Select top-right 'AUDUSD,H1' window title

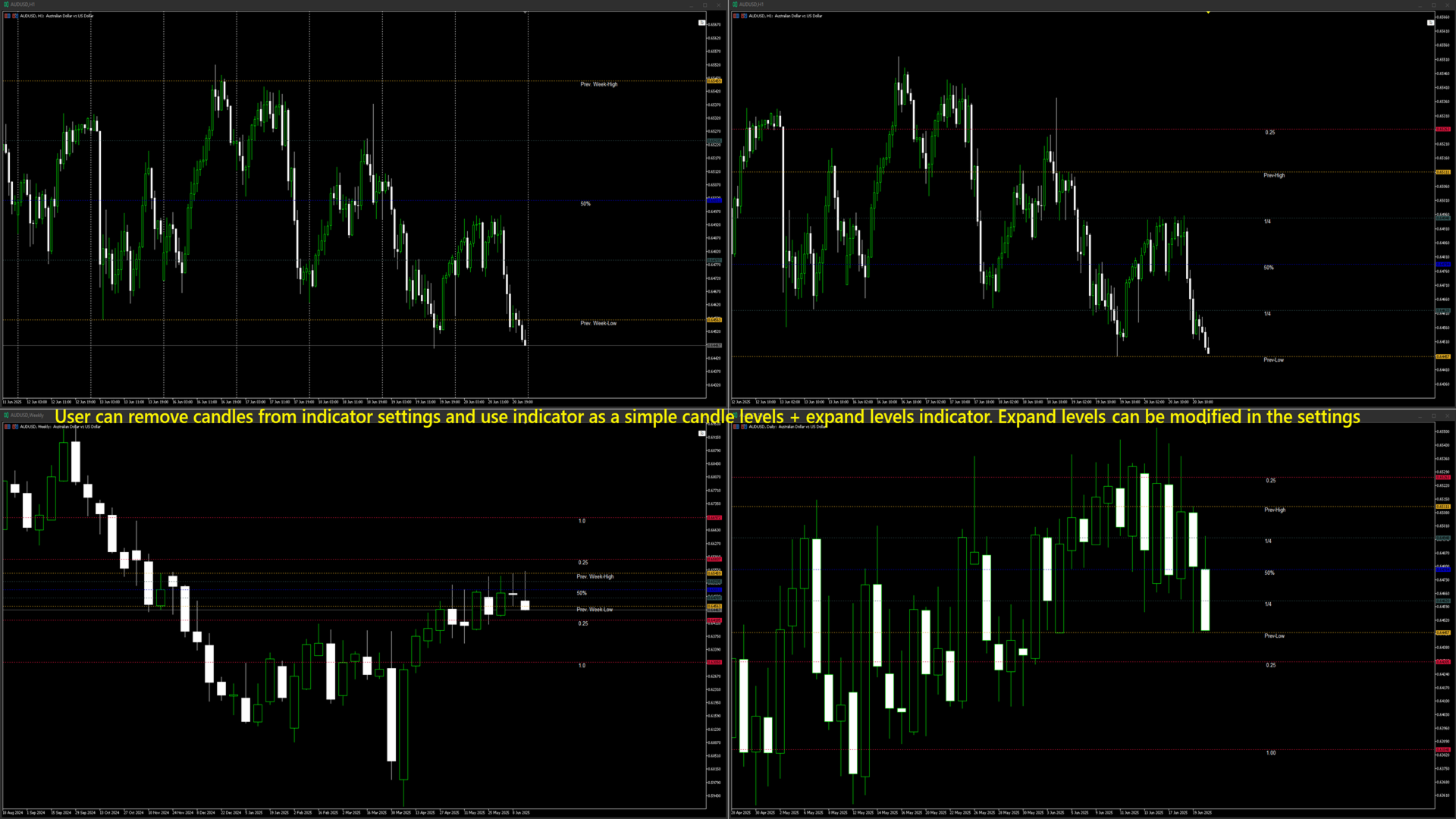coord(752,5)
